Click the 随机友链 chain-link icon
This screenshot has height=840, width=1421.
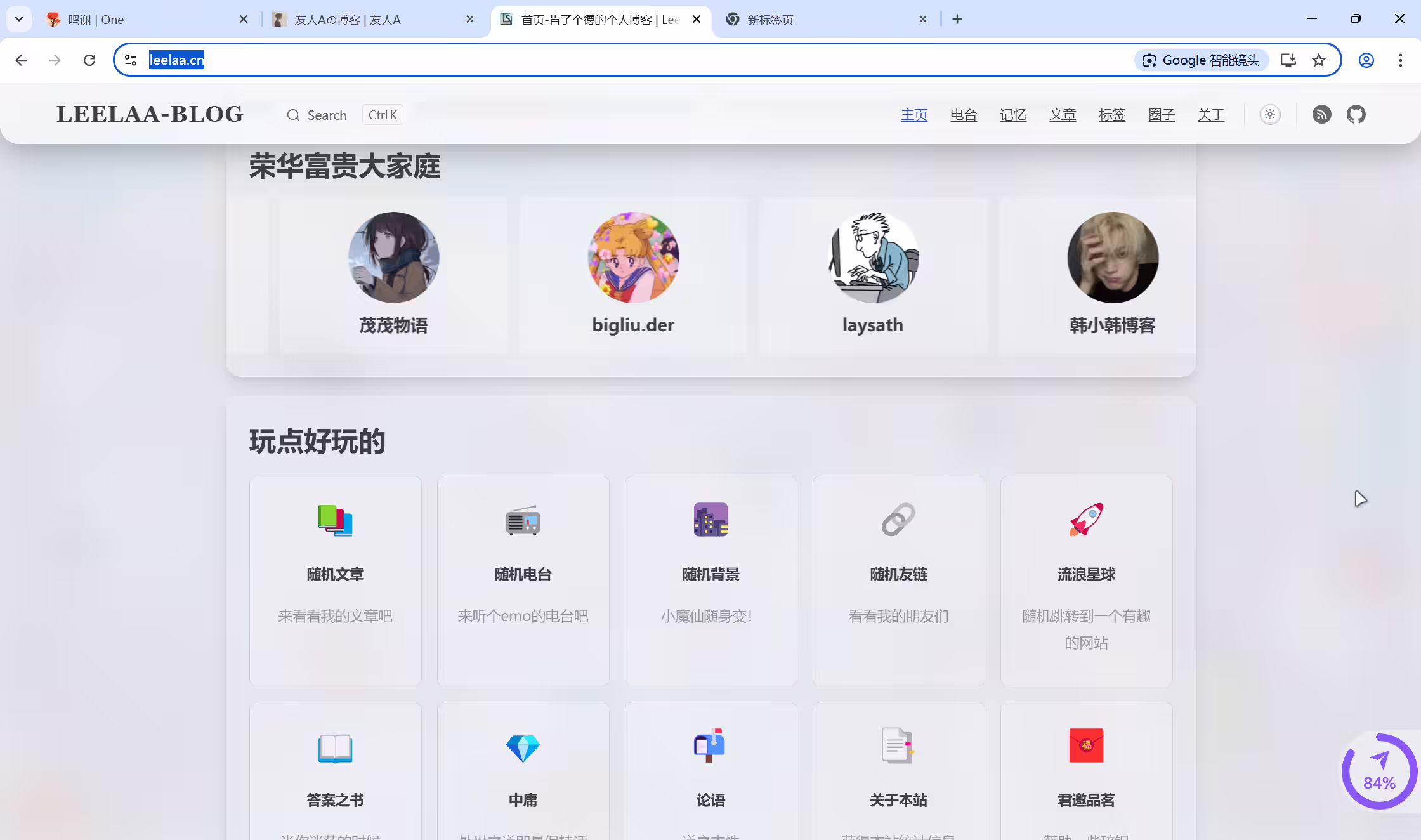[x=898, y=520]
